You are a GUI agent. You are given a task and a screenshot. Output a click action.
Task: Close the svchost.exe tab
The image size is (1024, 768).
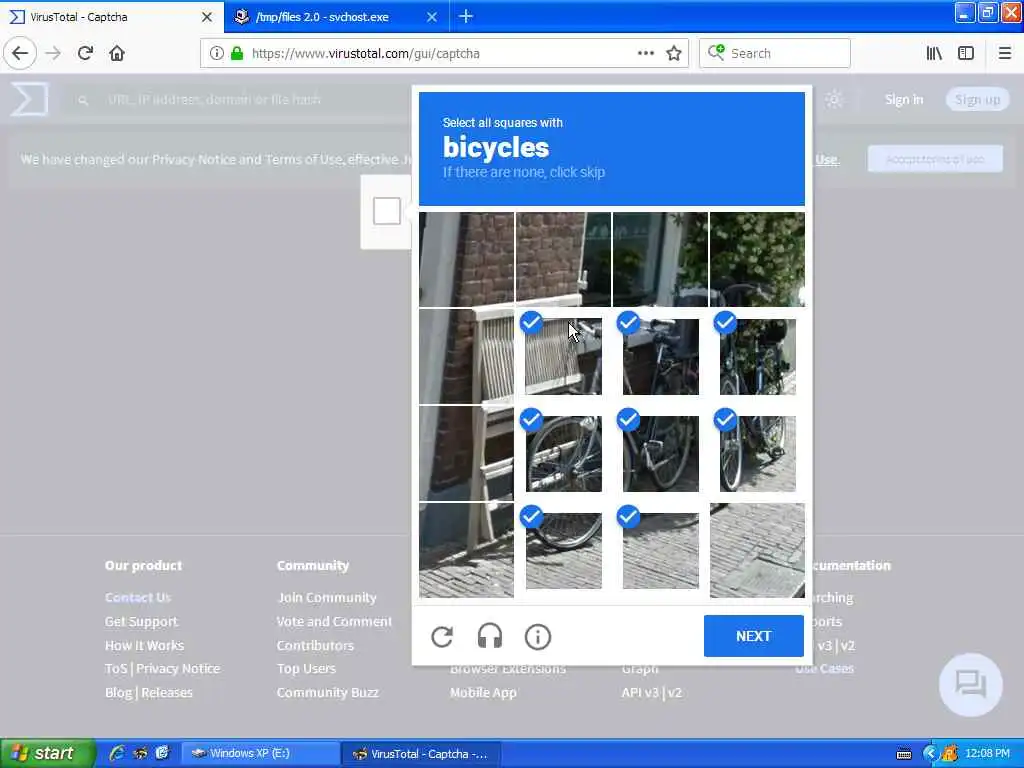[432, 17]
